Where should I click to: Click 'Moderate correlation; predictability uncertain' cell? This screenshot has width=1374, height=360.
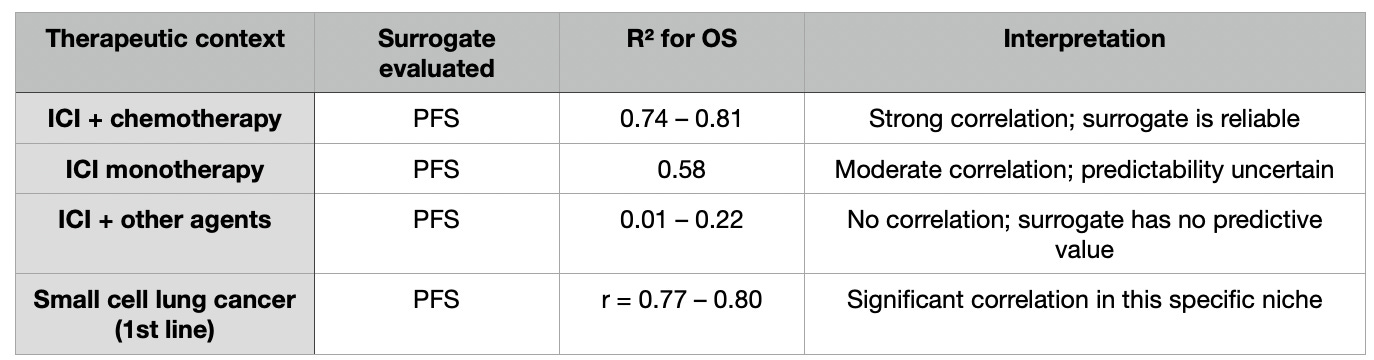(x=1083, y=169)
